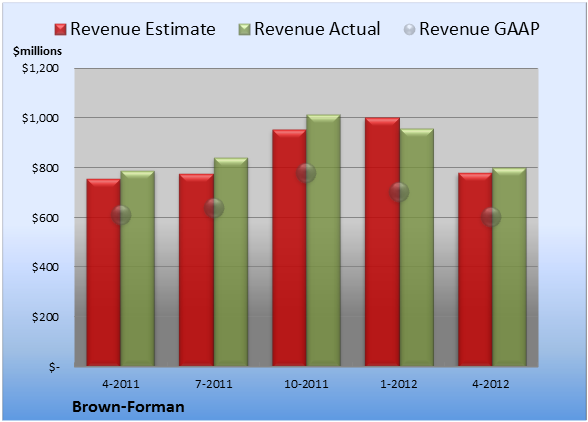Select the GAAP marker for 1-2012
The height and width of the screenshot is (422, 588).
[x=399, y=192]
